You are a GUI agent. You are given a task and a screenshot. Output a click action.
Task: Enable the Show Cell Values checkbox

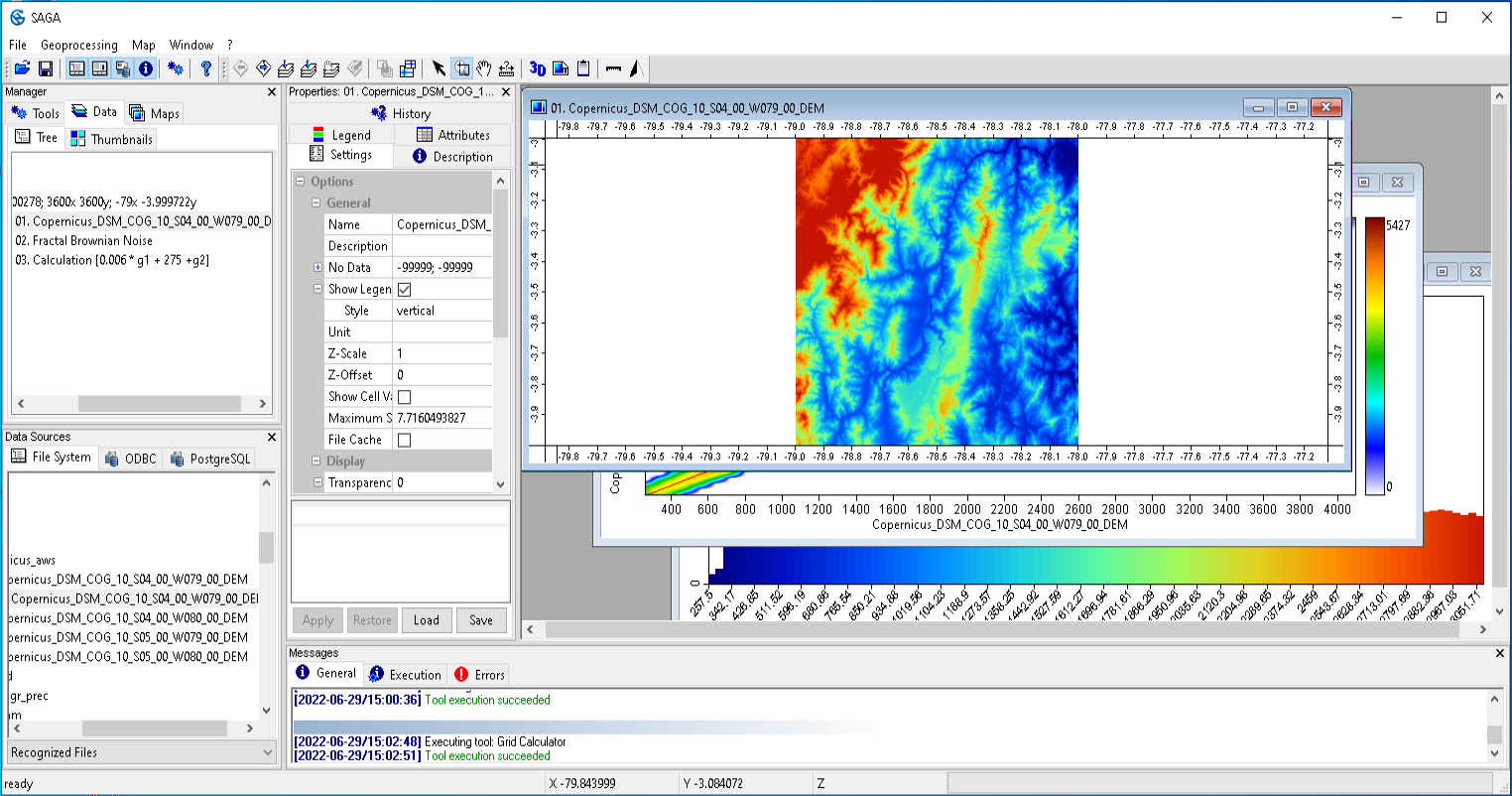point(405,397)
